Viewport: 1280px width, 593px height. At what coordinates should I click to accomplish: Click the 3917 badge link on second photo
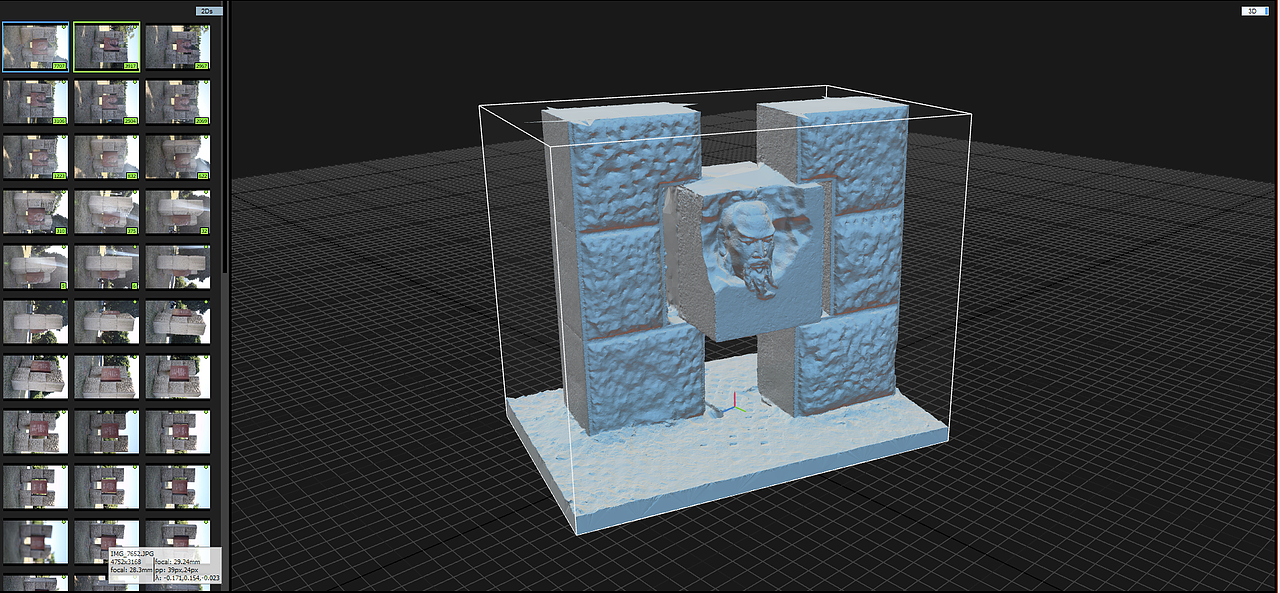(129, 65)
